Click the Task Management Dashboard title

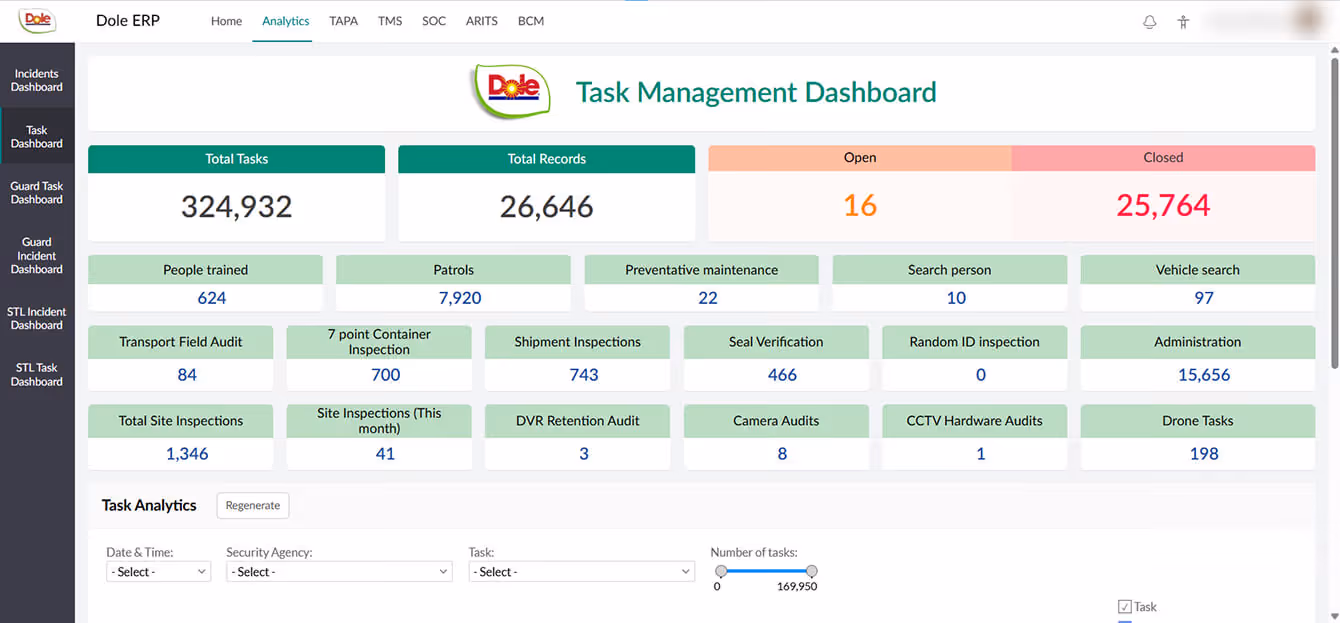pos(756,92)
